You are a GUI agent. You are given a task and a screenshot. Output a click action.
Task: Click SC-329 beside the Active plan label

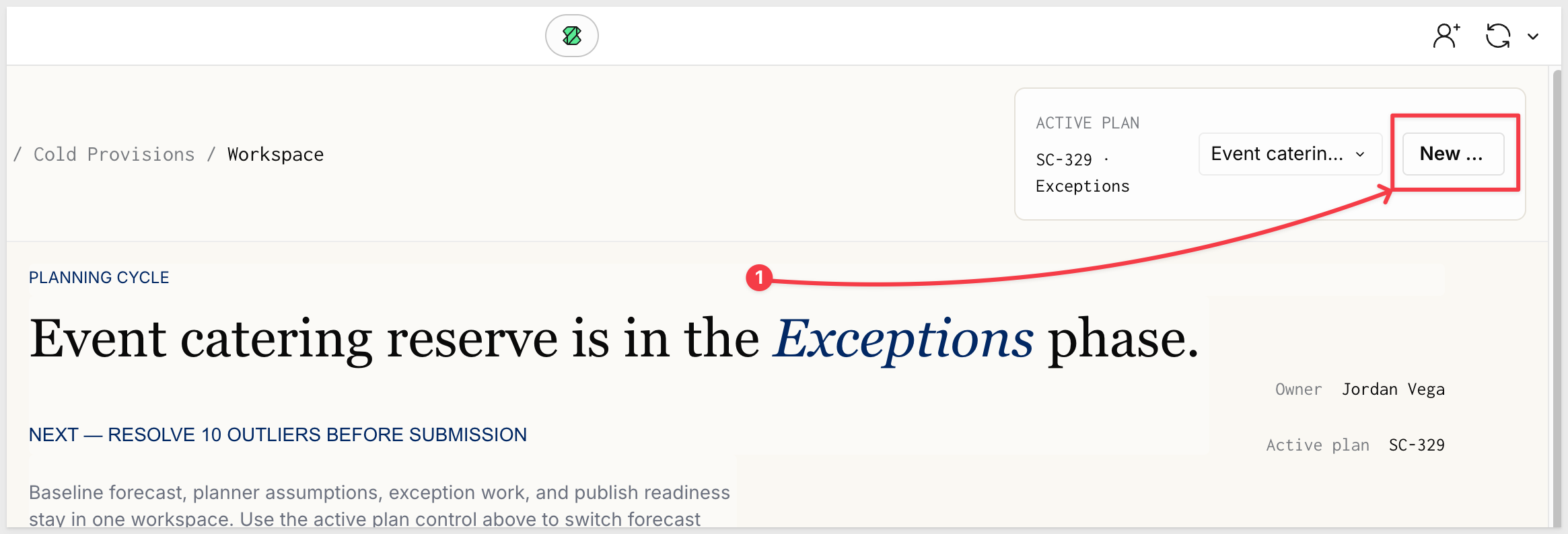[1417, 445]
